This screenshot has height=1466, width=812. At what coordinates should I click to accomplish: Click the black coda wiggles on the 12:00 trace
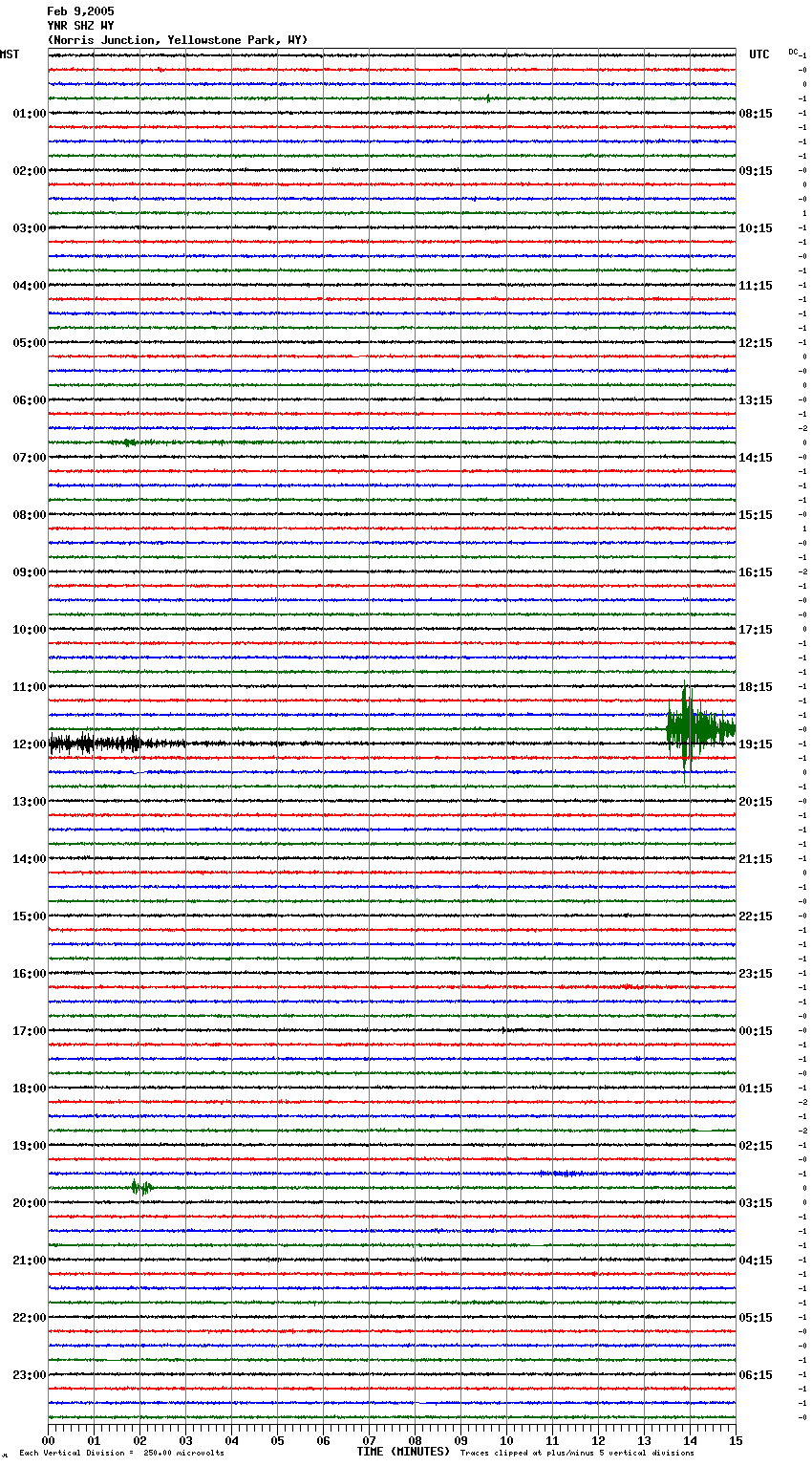(x=115, y=744)
